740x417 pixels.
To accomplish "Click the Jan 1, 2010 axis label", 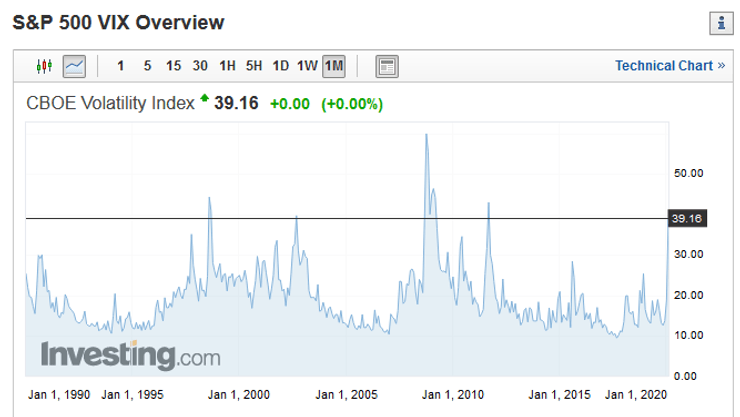I will click(456, 395).
